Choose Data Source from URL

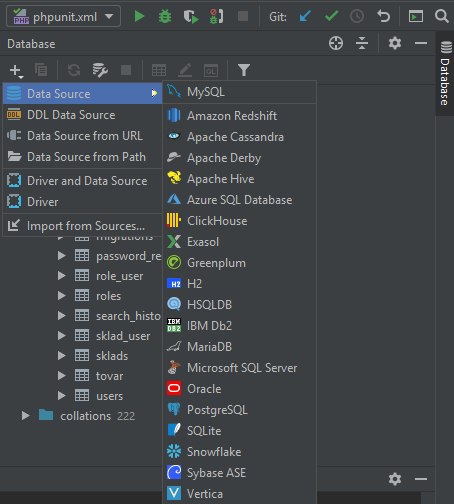[x=82, y=136]
